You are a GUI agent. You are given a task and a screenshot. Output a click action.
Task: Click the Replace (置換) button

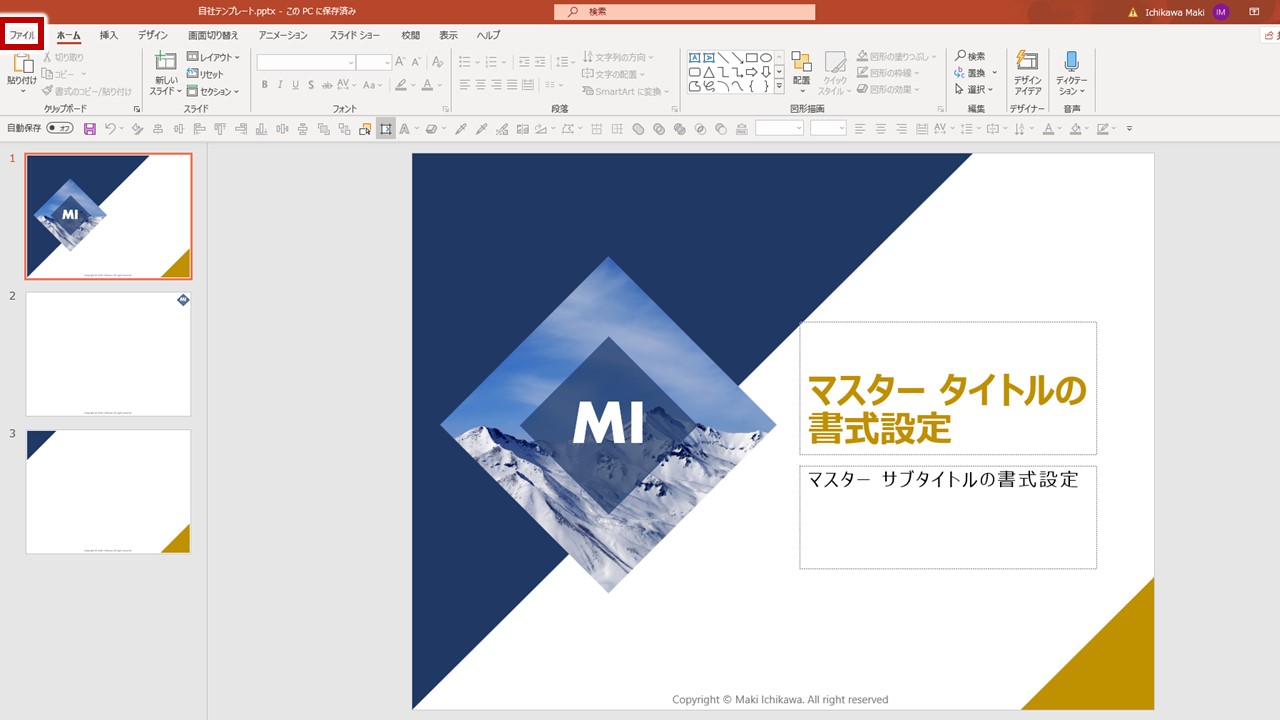[971, 73]
